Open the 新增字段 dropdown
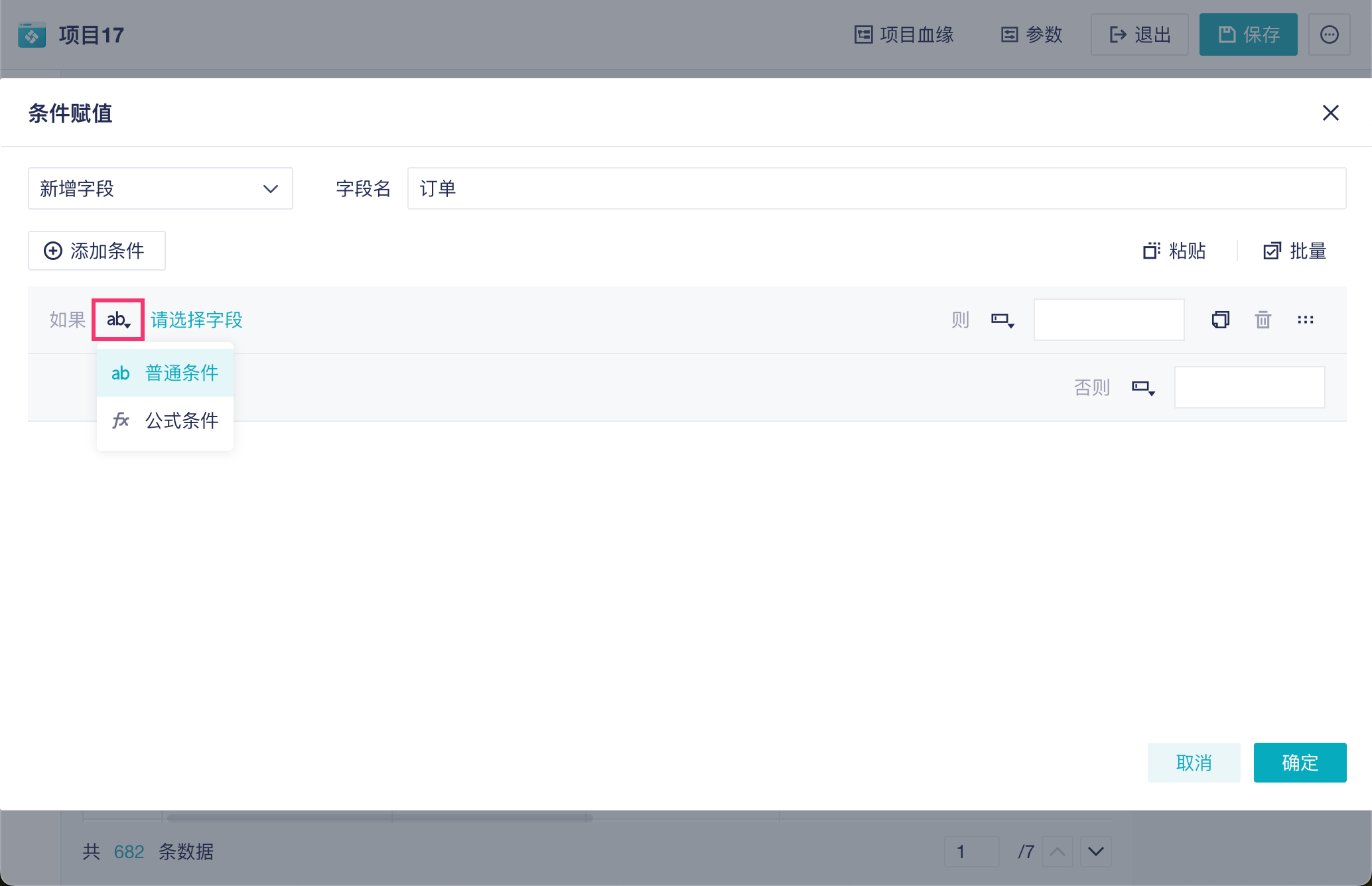 point(160,188)
